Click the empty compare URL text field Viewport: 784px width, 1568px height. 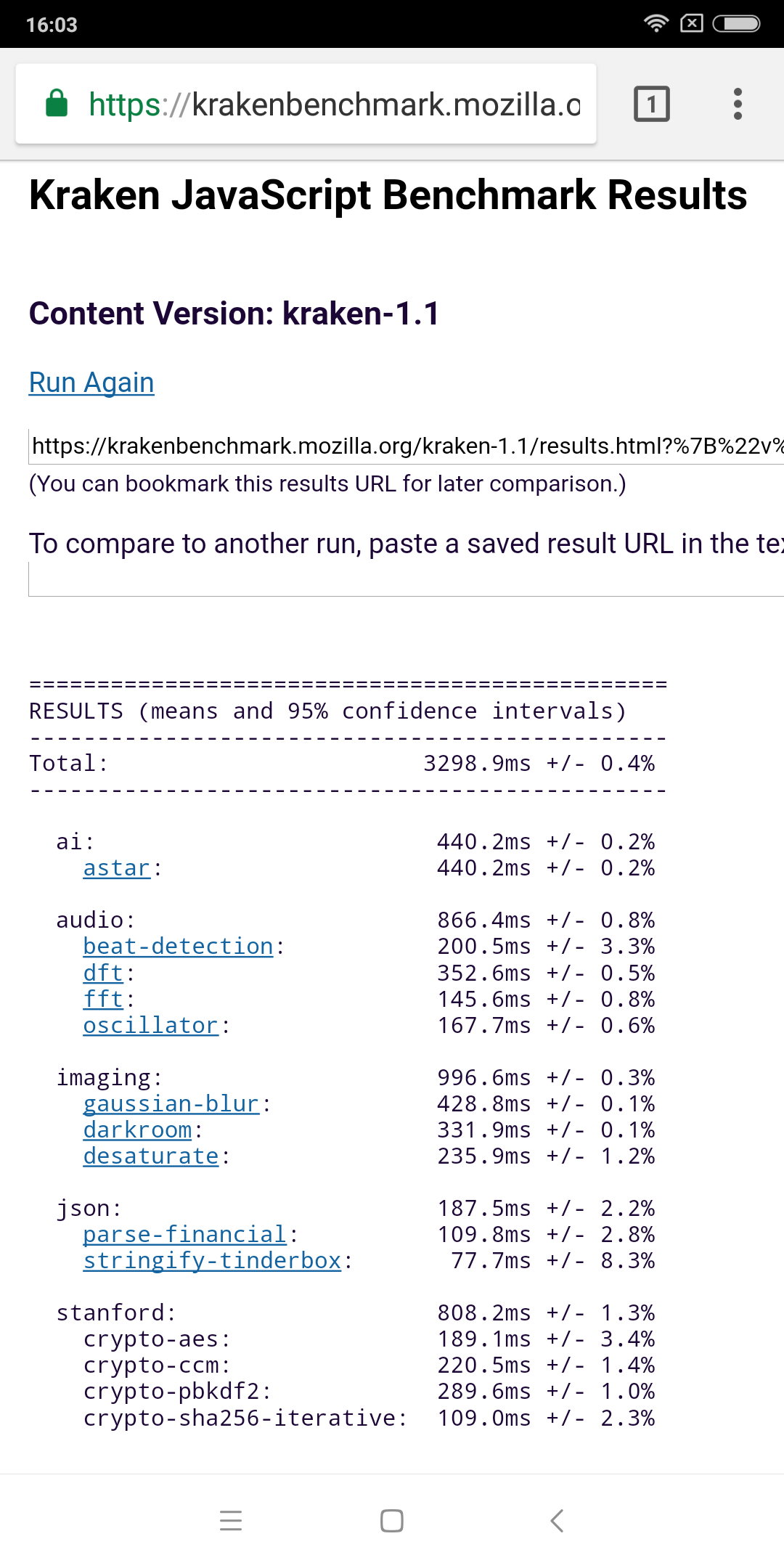(407, 579)
